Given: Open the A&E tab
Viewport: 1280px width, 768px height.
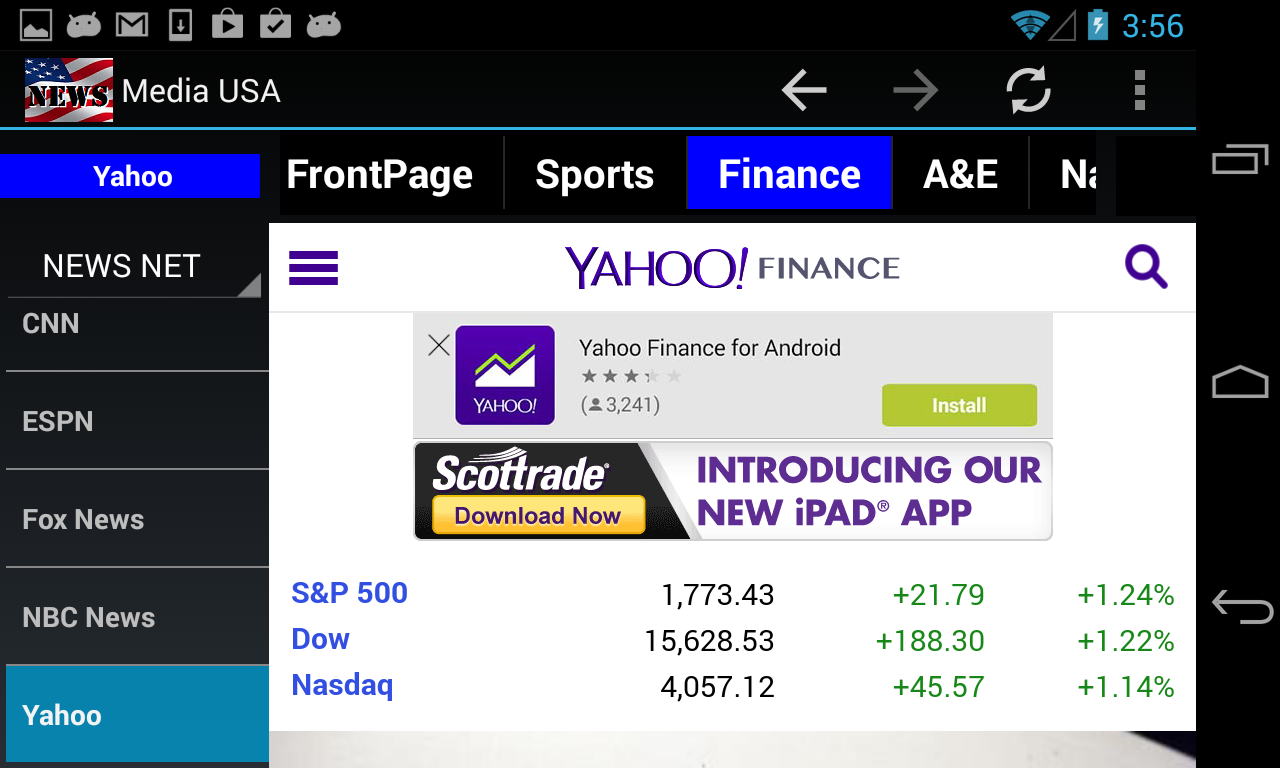Looking at the screenshot, I should click(x=960, y=175).
